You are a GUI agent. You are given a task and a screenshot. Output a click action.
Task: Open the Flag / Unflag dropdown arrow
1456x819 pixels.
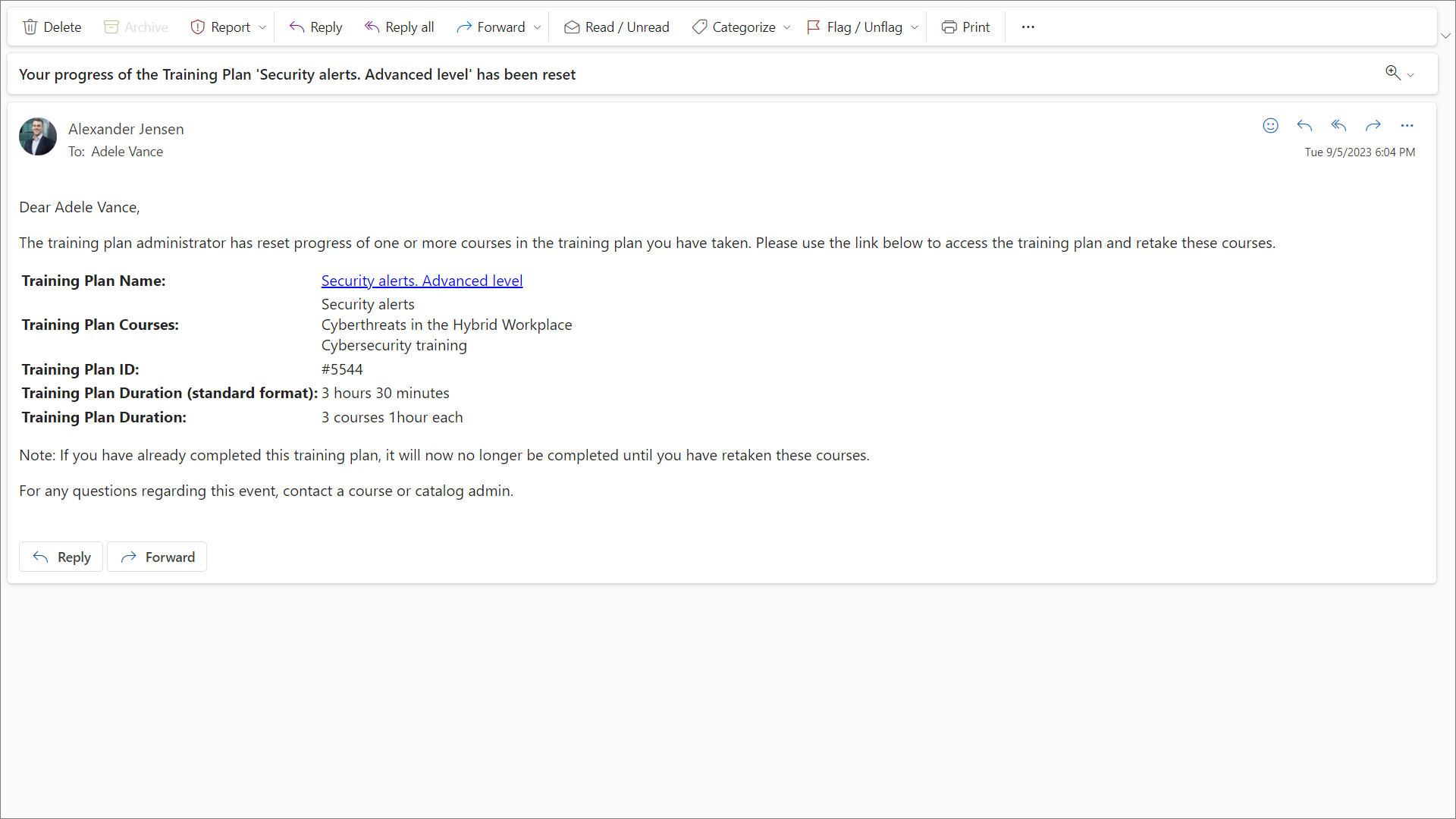[x=915, y=27]
